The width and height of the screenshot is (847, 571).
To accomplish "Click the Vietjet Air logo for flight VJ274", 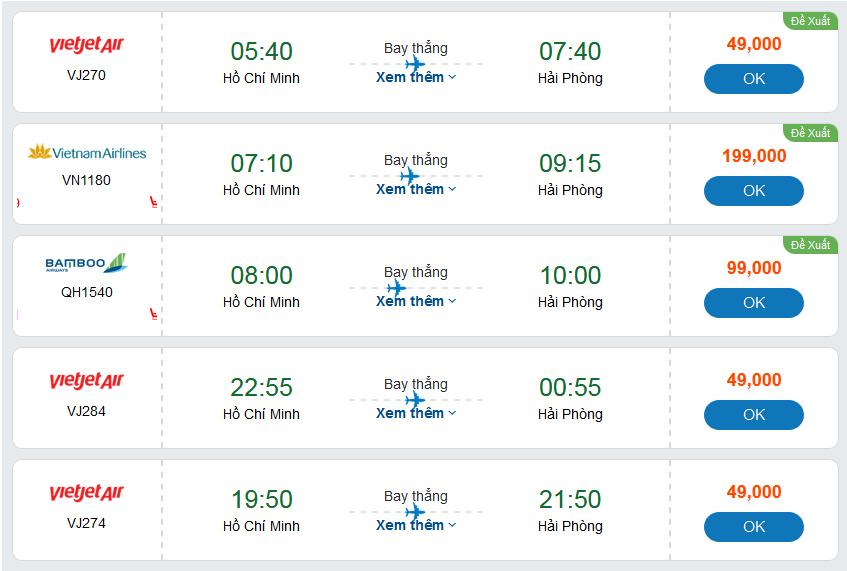I will 86,494.
